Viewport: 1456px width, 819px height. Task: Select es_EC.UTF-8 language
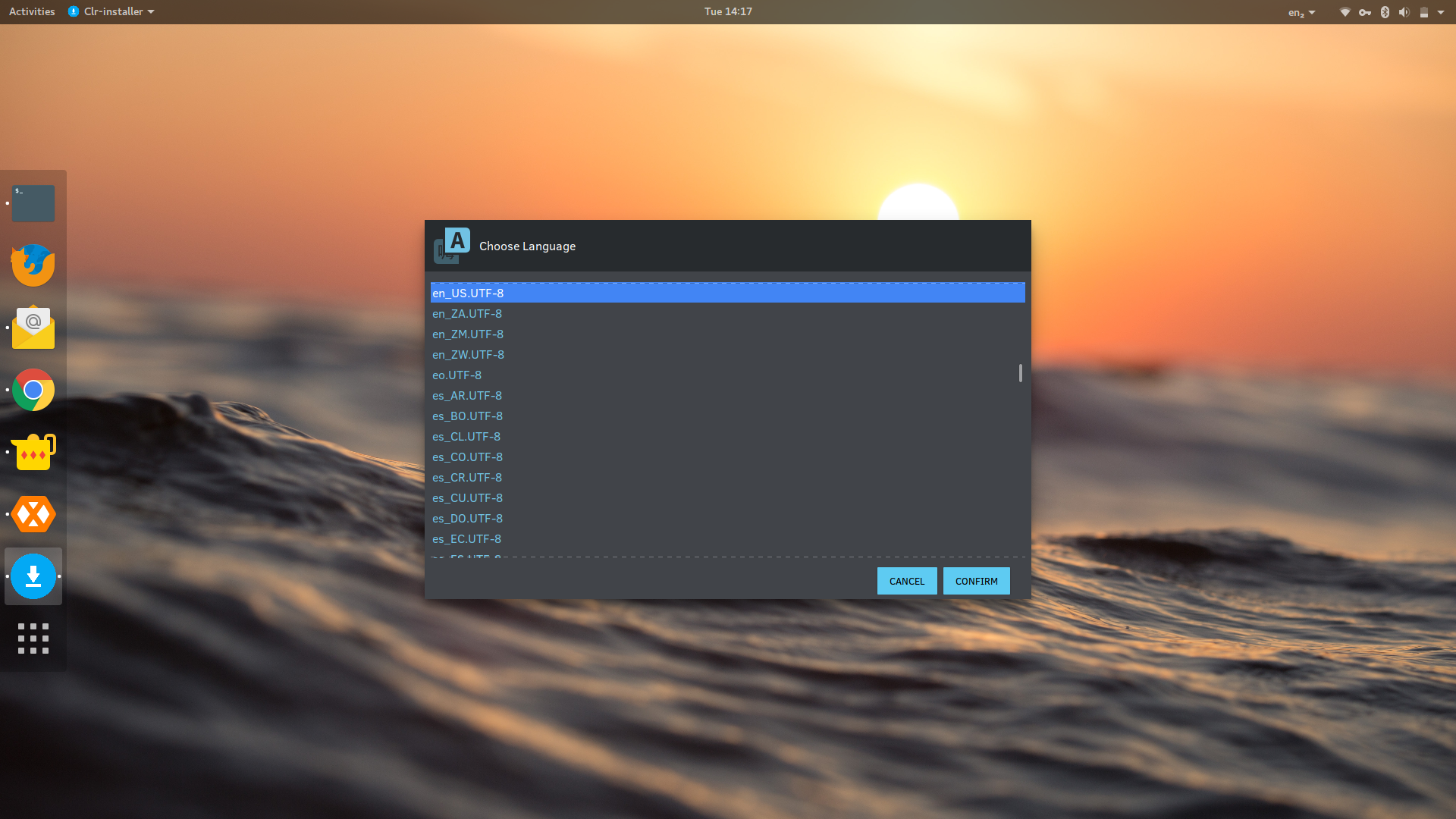click(728, 538)
